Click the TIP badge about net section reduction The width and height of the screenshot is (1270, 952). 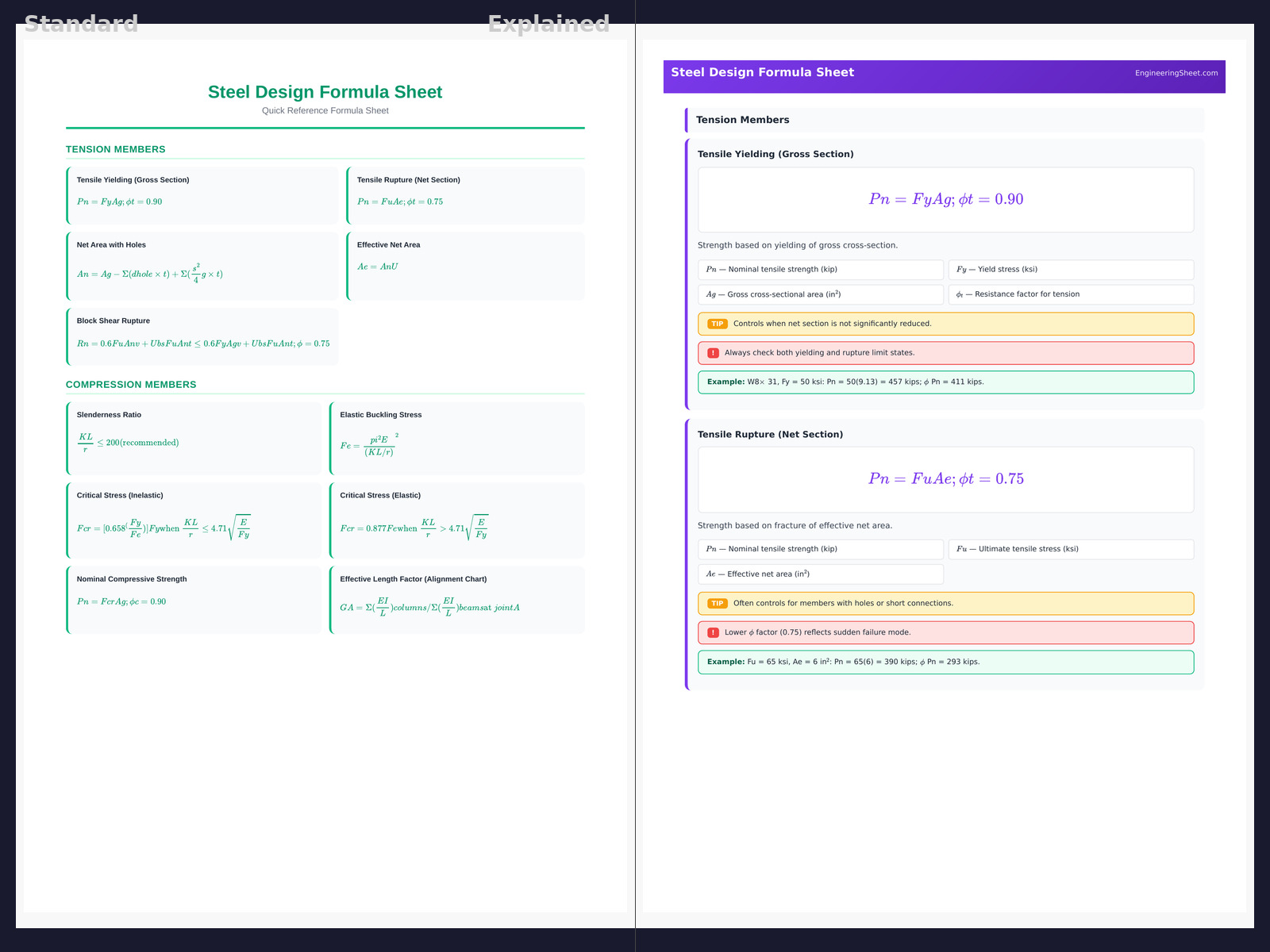pos(717,324)
